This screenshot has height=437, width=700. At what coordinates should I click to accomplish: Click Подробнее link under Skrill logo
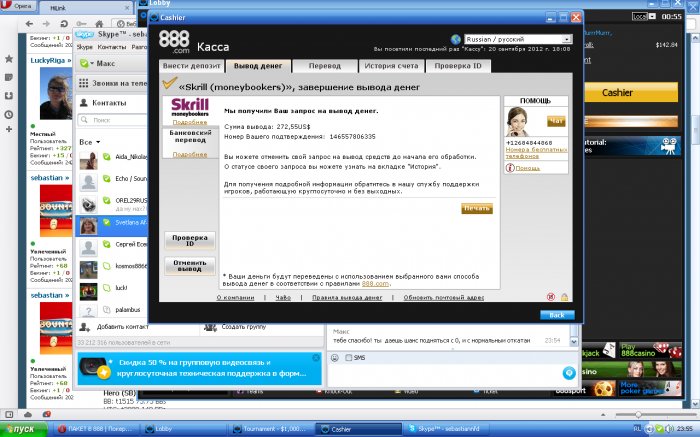[x=190, y=122]
